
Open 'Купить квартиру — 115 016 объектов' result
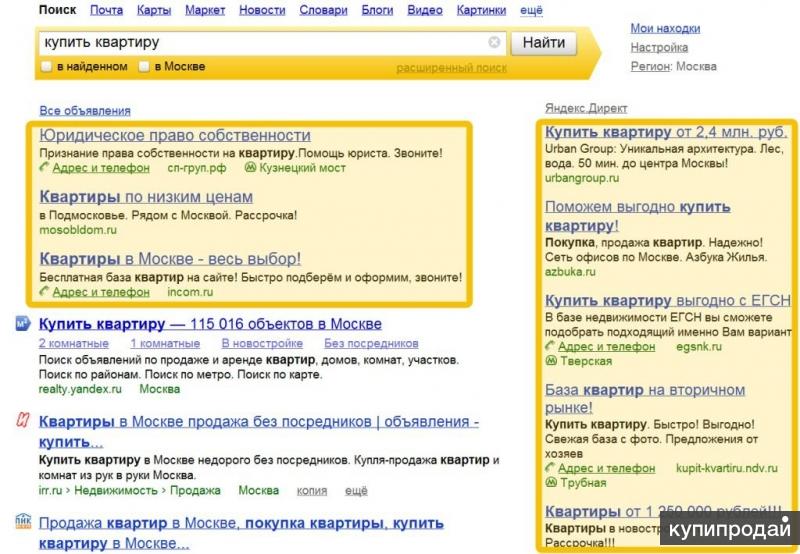[210, 324]
